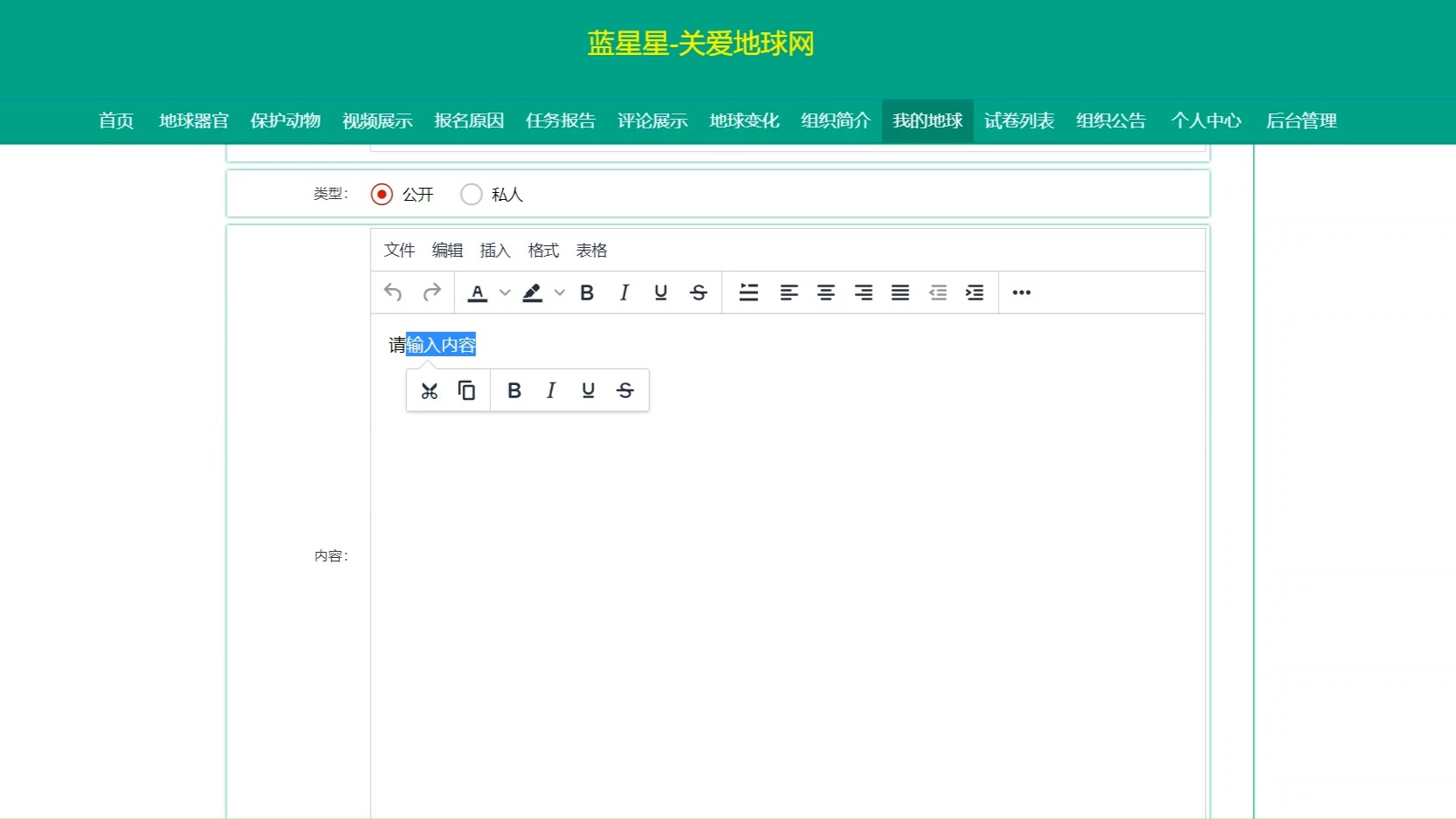Toggle strikethrough in the main toolbar
This screenshot has height=819, width=1456.
[698, 292]
